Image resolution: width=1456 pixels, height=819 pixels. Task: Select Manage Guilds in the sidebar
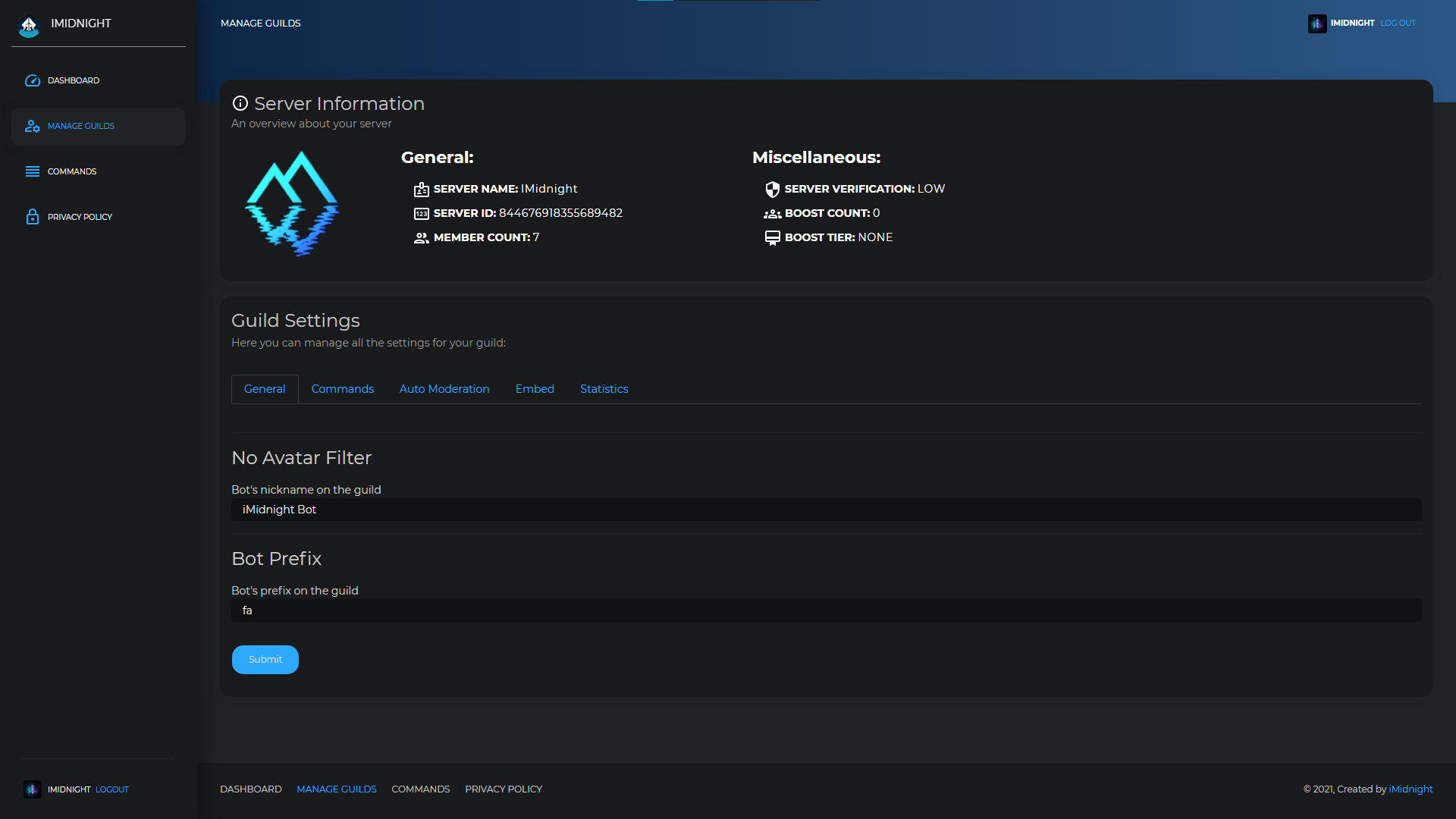point(99,126)
